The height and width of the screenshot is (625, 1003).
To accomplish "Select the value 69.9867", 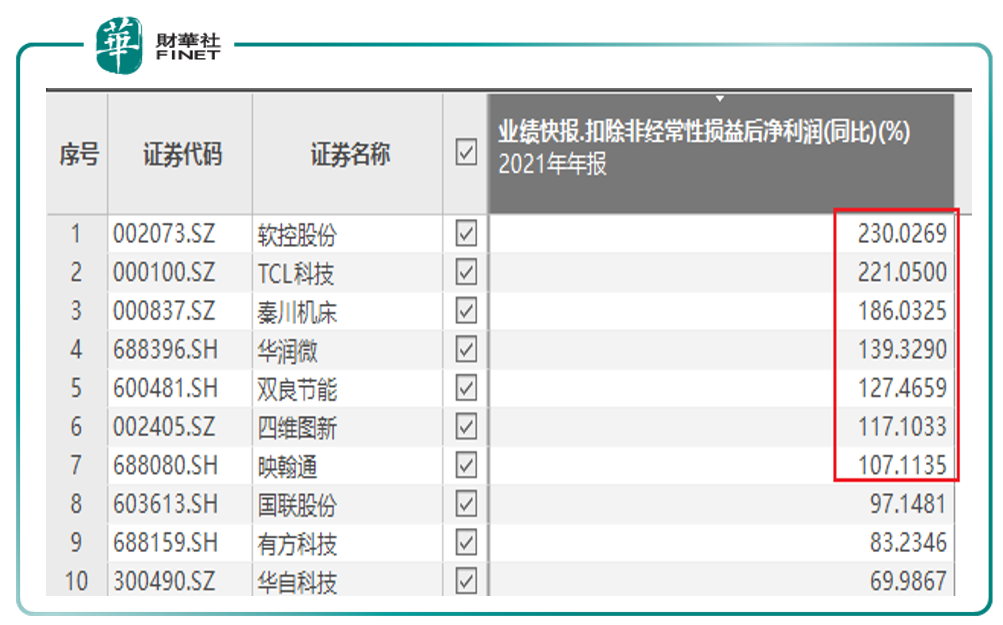I will 908,581.
